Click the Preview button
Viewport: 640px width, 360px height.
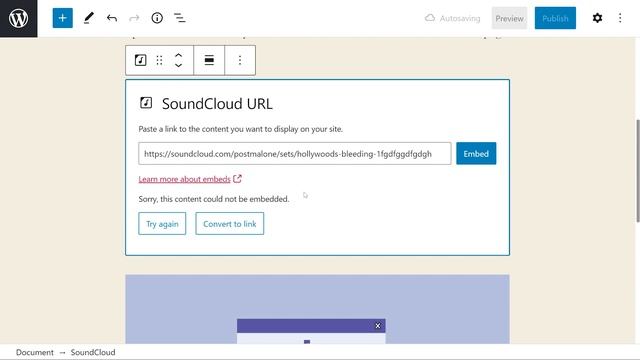[509, 18]
